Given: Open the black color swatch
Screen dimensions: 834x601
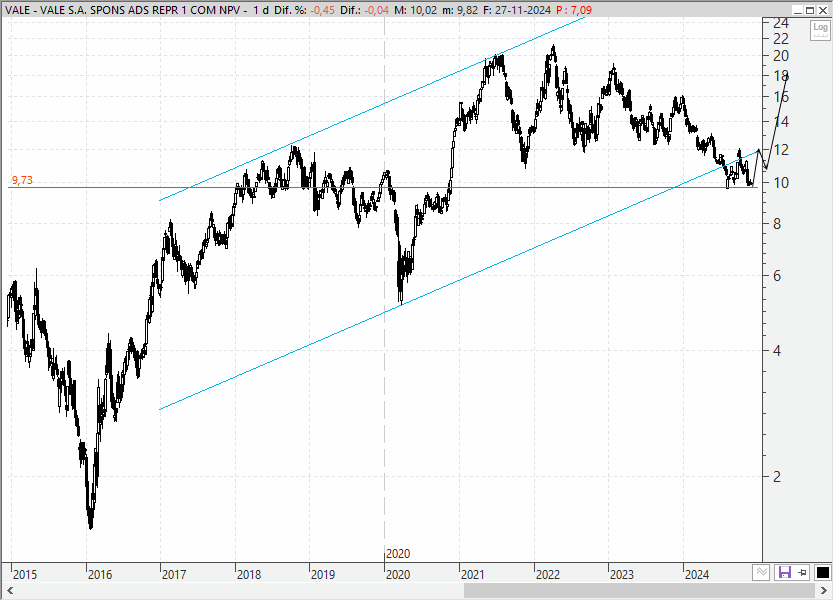Looking at the screenshot, I should (822, 572).
